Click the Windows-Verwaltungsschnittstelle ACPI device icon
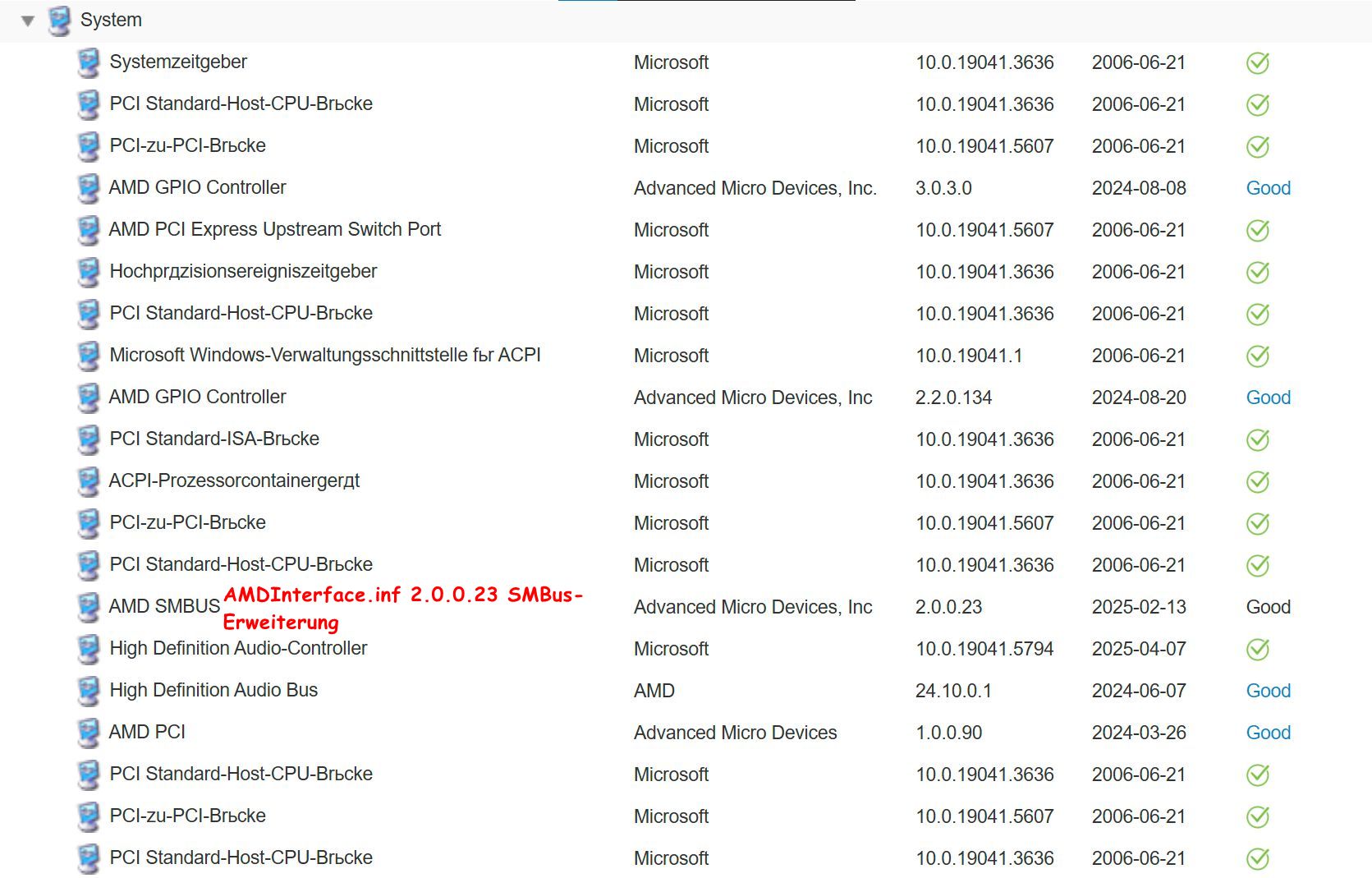The height and width of the screenshot is (878, 1372). pos(88,356)
